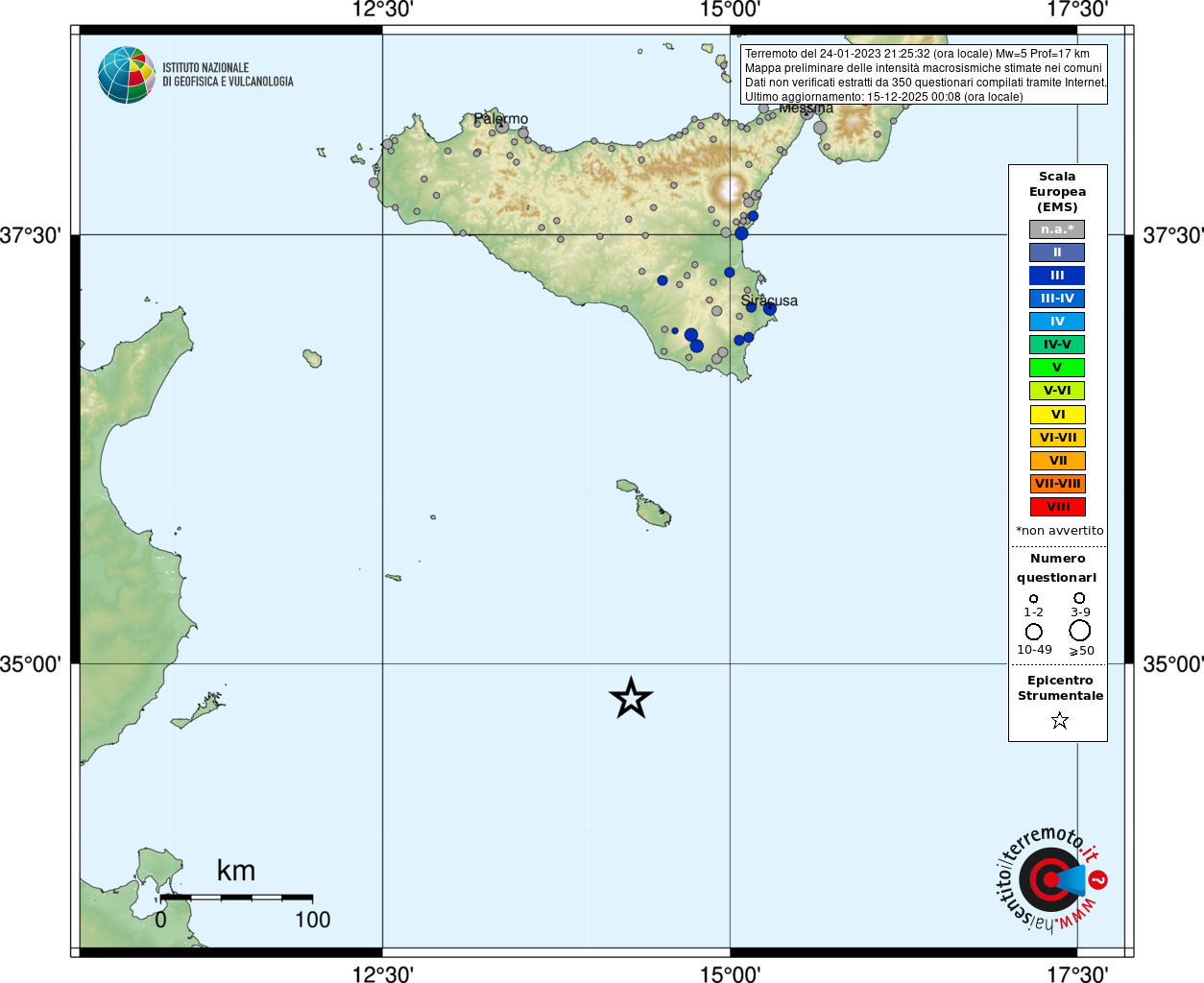Select the 3-9 questionnaires circle in legend
Image resolution: width=1204 pixels, height=983 pixels.
click(1079, 598)
